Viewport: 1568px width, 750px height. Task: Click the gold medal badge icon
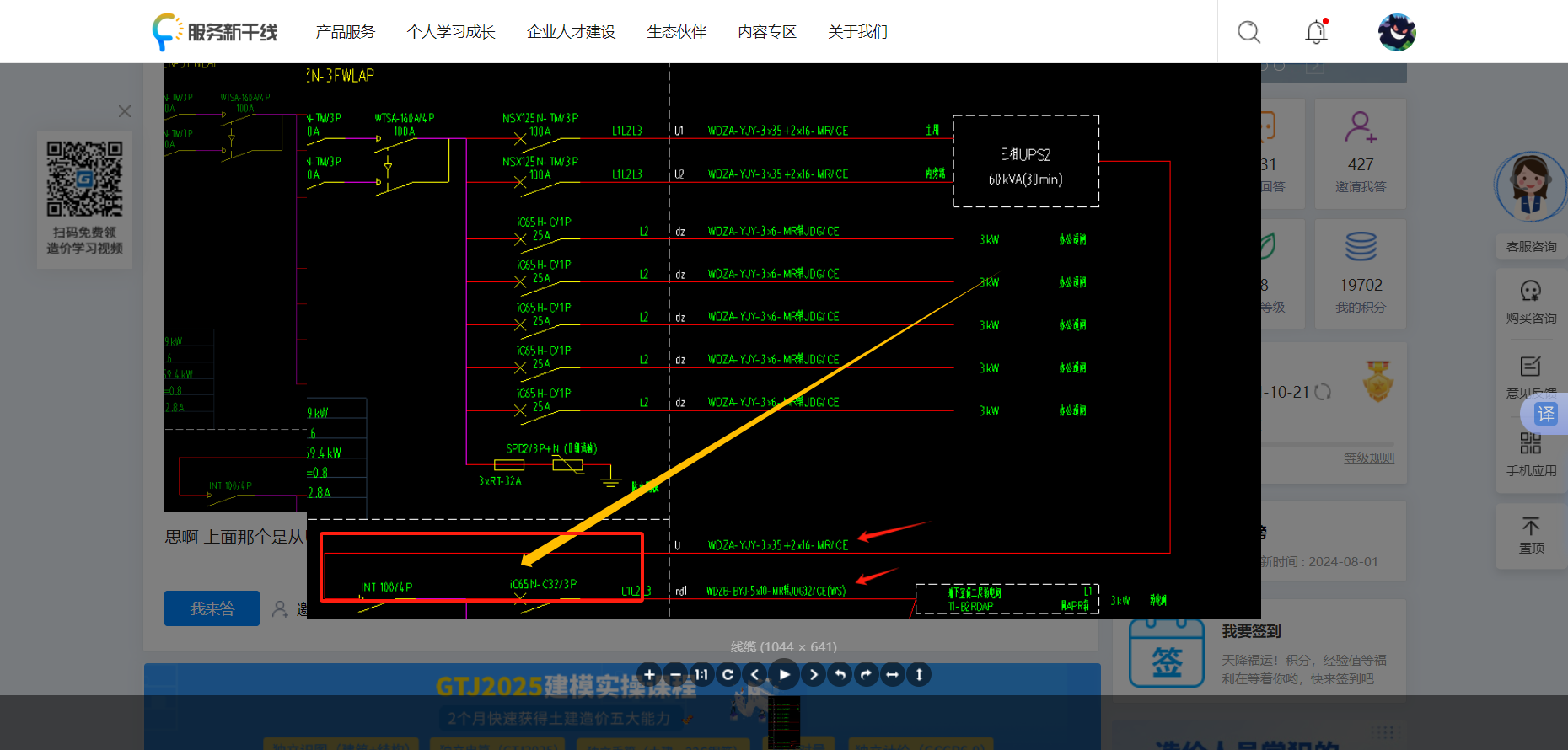pyautogui.click(x=1377, y=381)
